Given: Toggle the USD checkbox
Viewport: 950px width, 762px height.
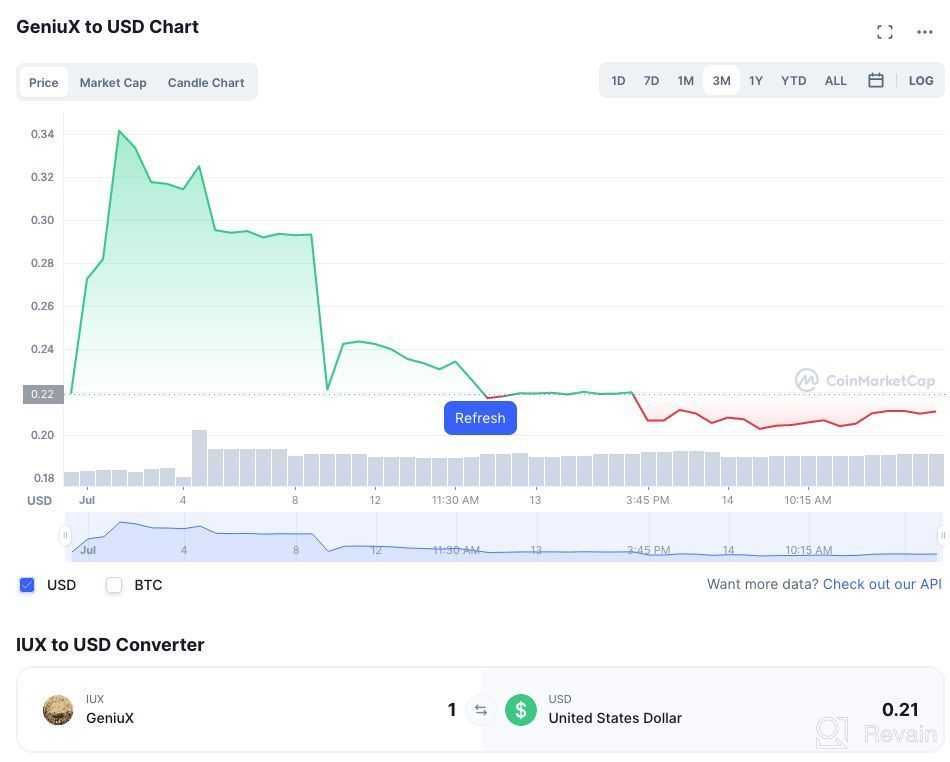Looking at the screenshot, I should 27,585.
